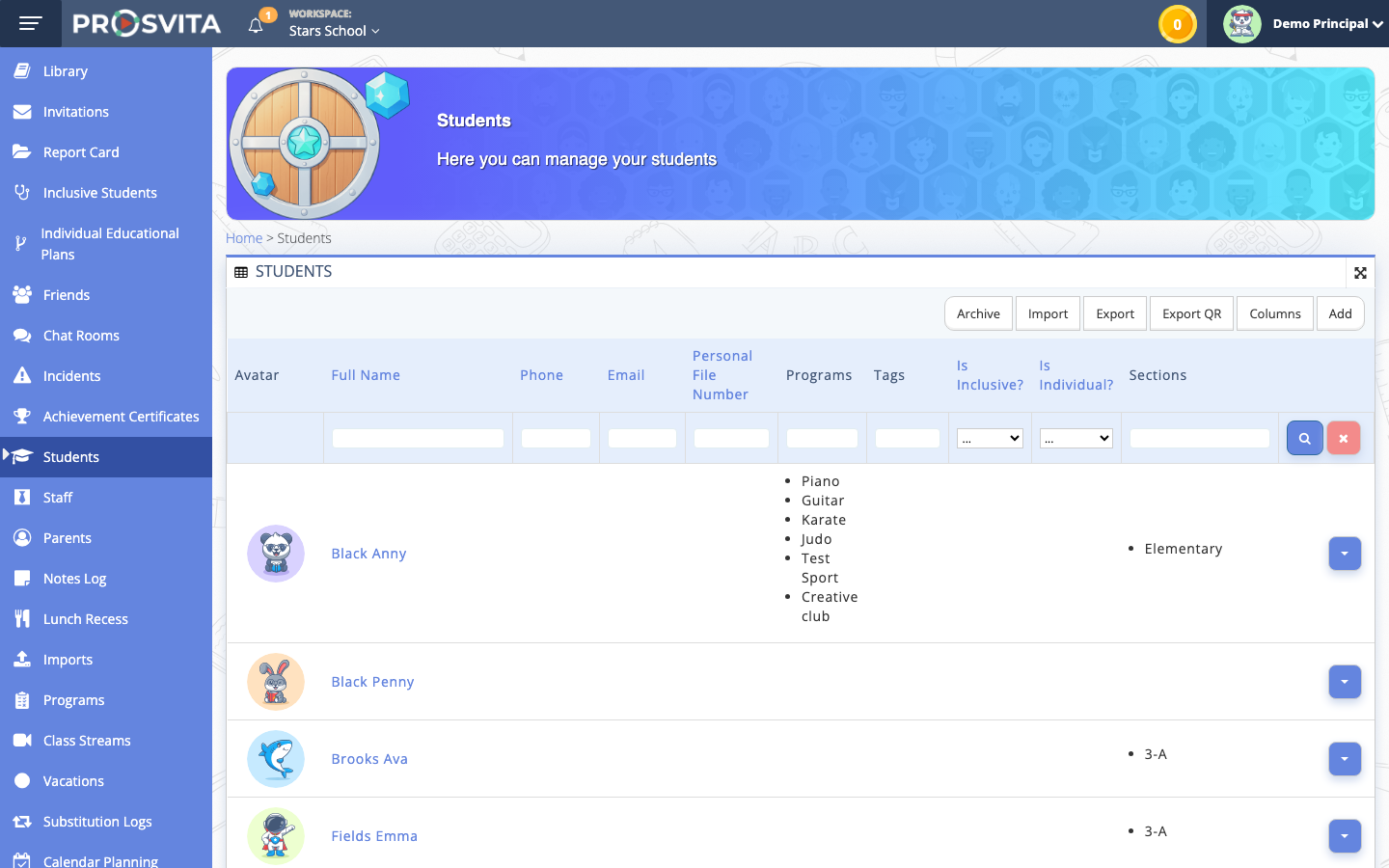Toggle the hamburger sidebar menu
The width and height of the screenshot is (1389, 868).
pos(31,23)
